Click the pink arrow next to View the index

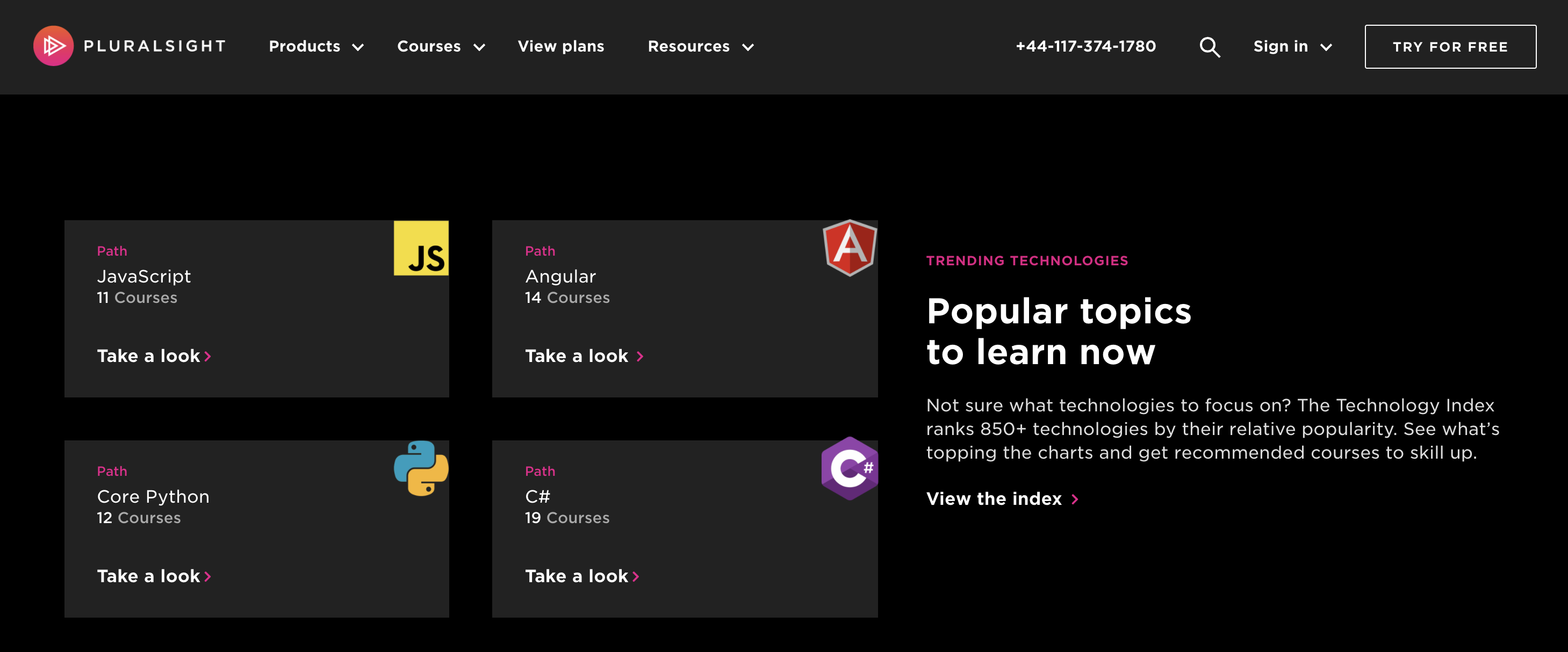point(1075,499)
